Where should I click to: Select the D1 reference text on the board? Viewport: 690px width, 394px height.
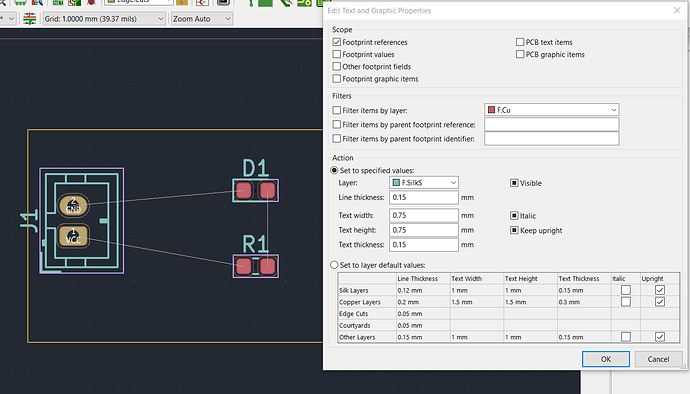point(255,168)
